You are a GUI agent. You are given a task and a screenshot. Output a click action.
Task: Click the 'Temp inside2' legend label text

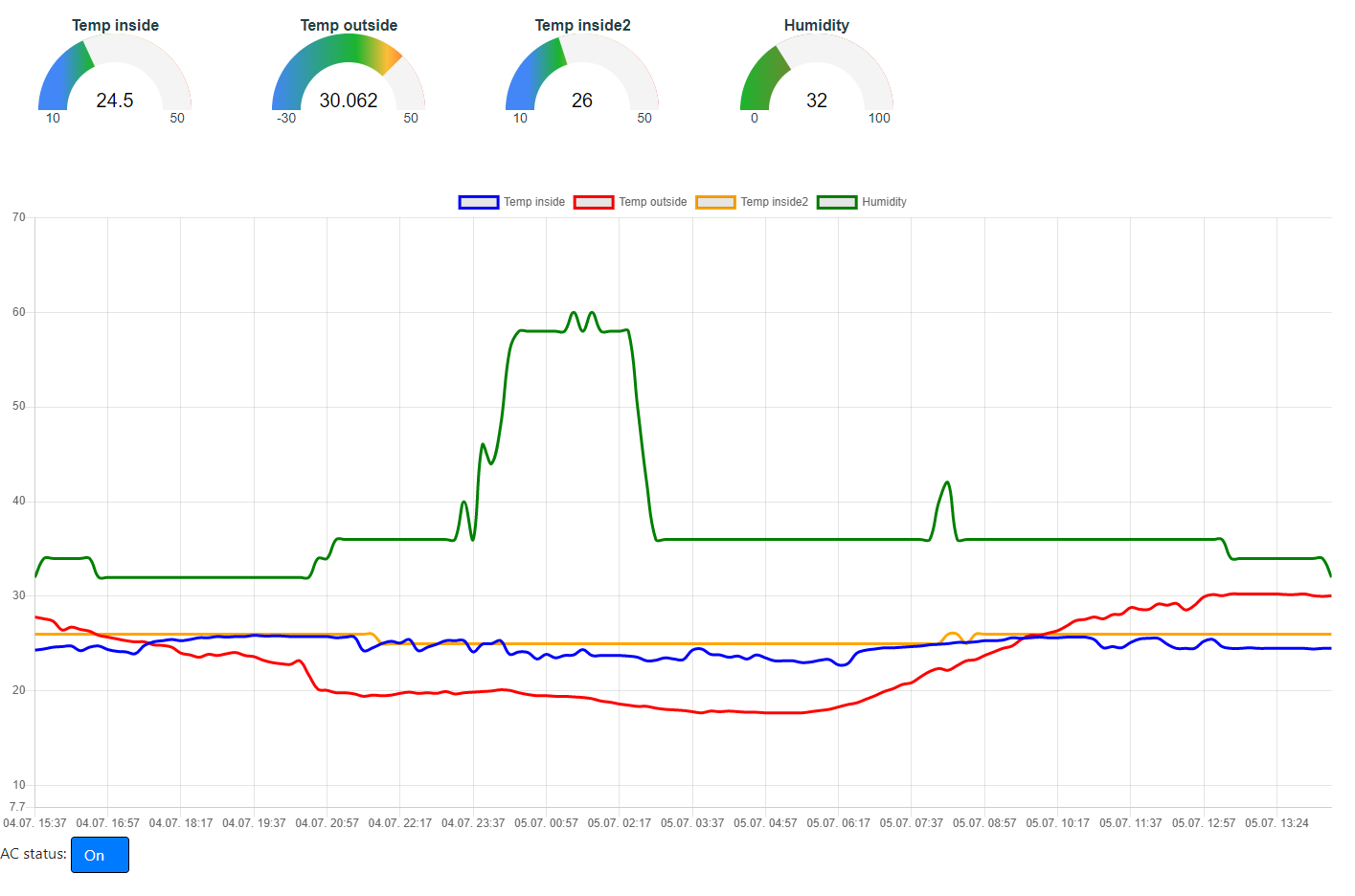774,202
